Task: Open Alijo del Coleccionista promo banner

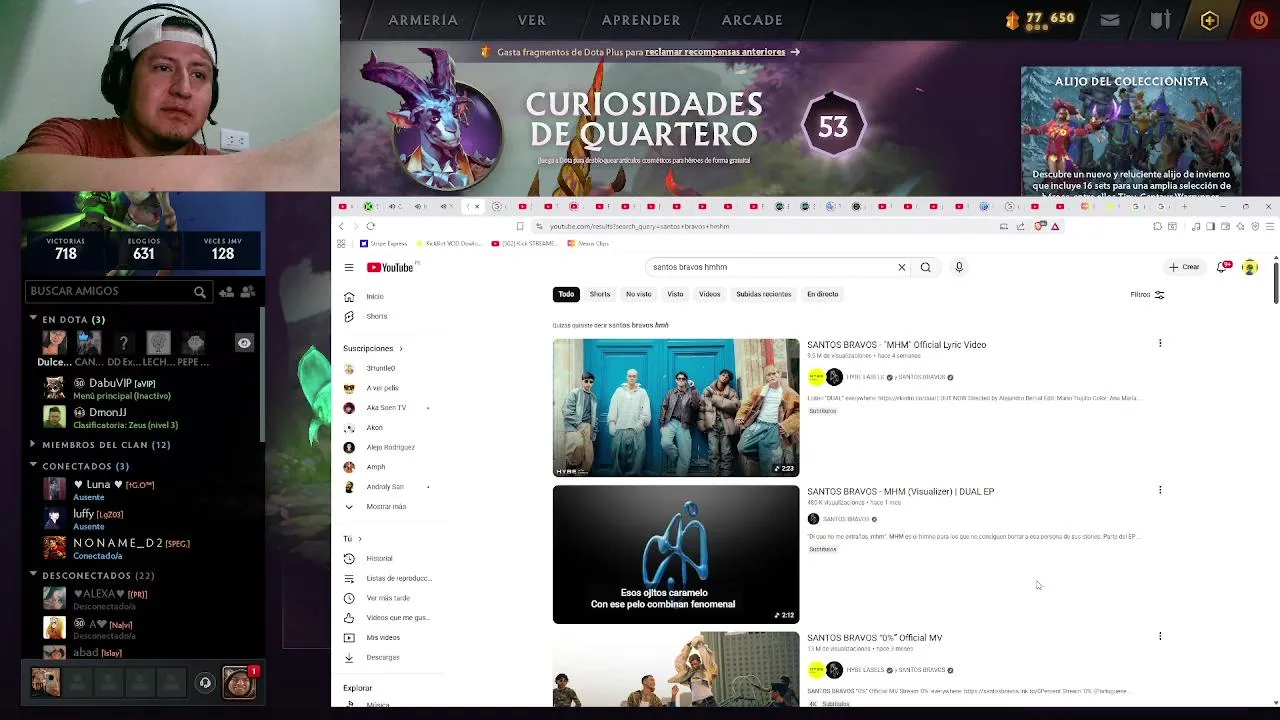Action: pos(1131,132)
